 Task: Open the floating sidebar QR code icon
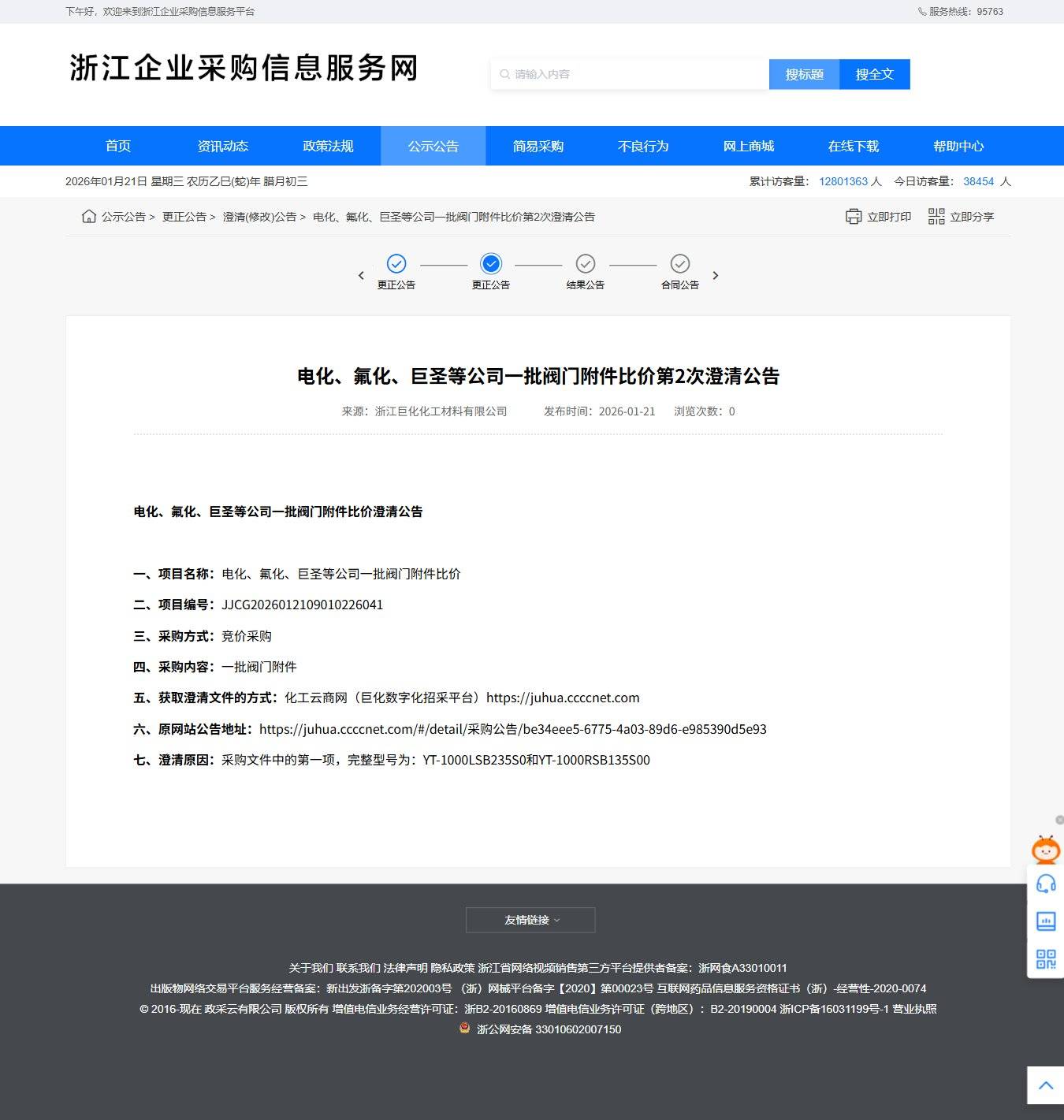click(x=1045, y=958)
